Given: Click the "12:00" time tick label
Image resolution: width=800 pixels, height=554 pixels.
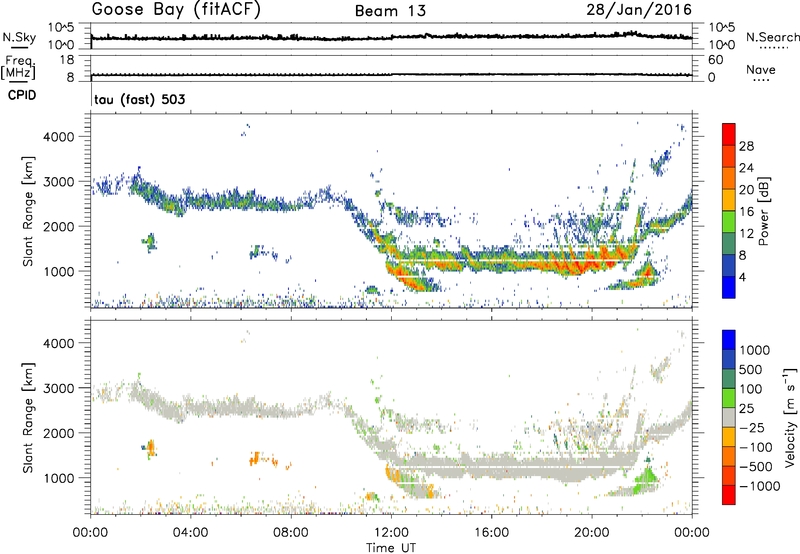Looking at the screenshot, I should (391, 533).
